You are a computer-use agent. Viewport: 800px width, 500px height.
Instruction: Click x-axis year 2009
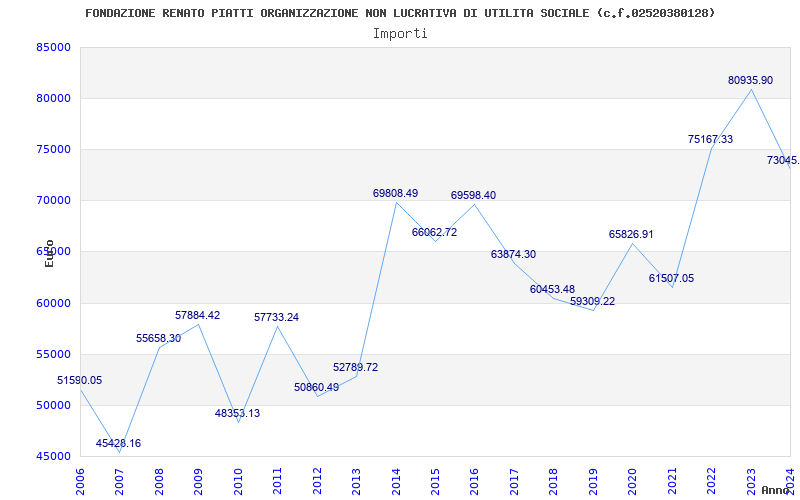pyautogui.click(x=198, y=481)
